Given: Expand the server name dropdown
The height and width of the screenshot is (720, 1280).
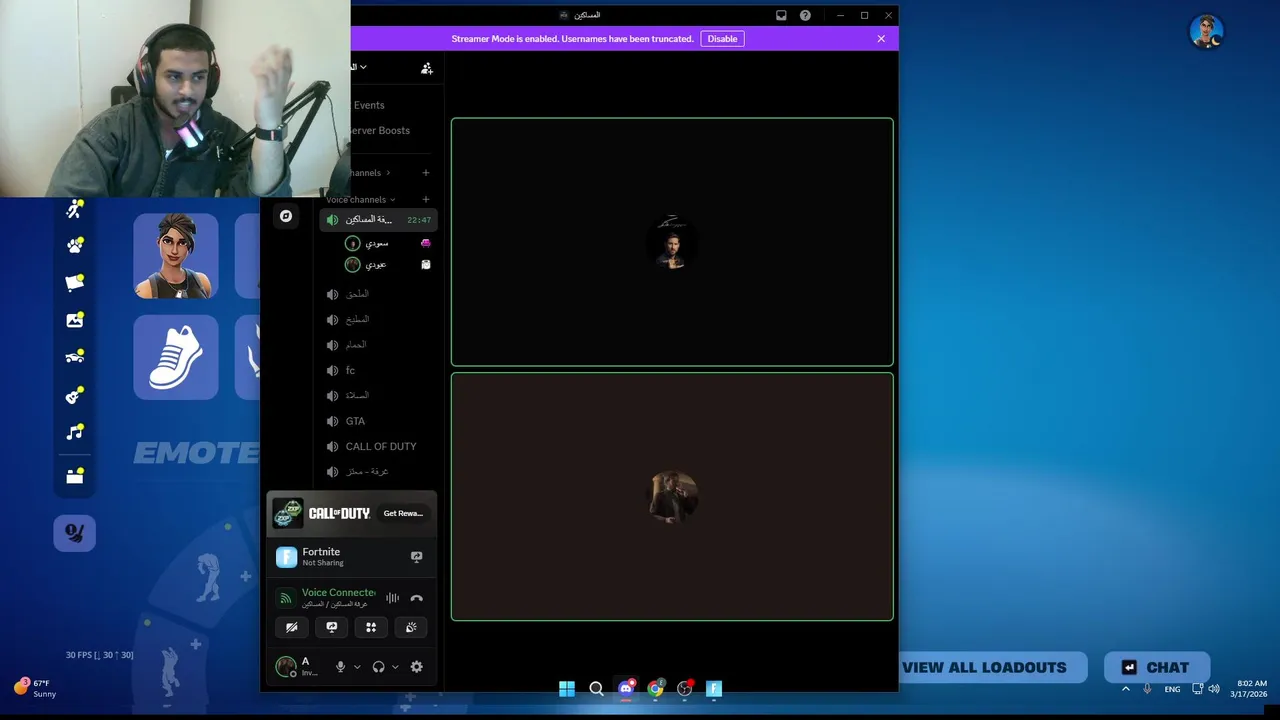Looking at the screenshot, I should pos(363,67).
